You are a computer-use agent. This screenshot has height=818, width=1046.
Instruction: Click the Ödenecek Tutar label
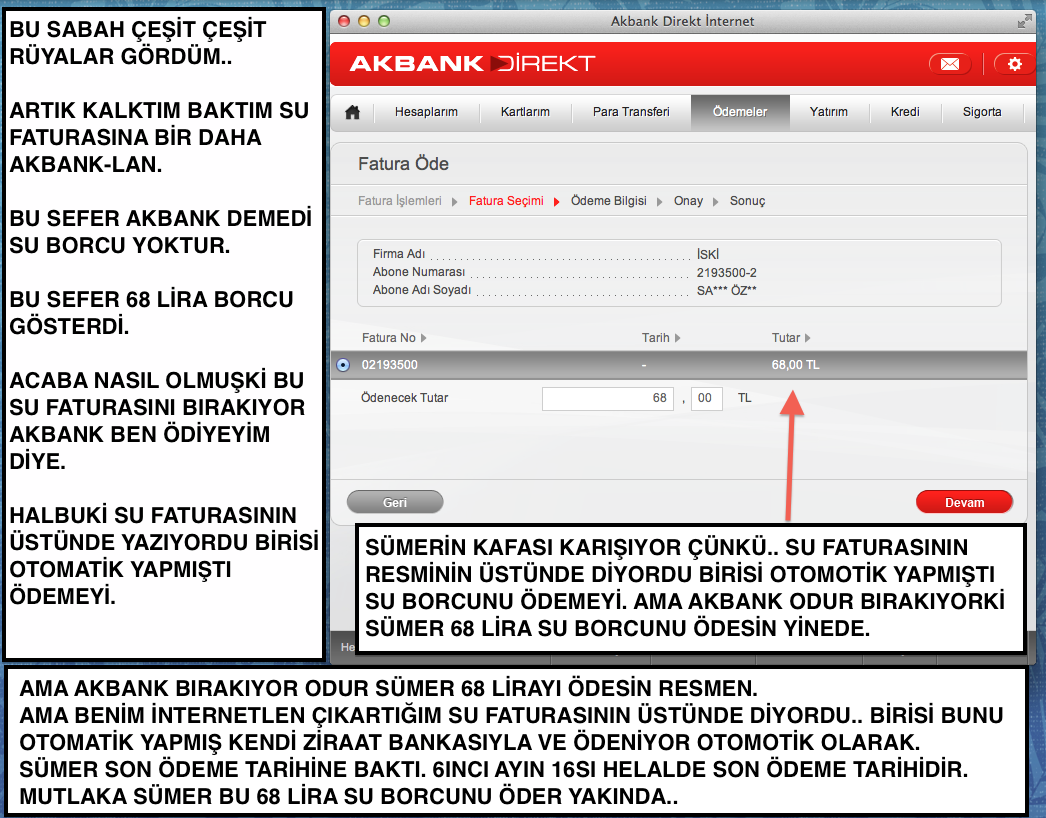click(x=404, y=398)
